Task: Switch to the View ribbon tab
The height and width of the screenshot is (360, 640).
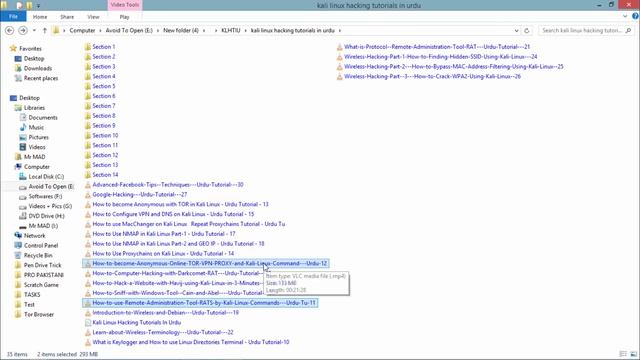Action: [93, 17]
